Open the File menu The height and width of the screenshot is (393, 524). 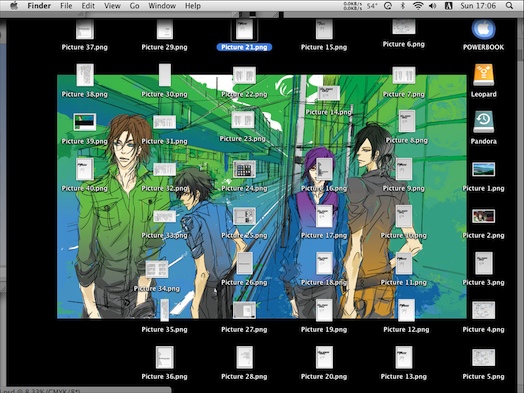(x=66, y=6)
